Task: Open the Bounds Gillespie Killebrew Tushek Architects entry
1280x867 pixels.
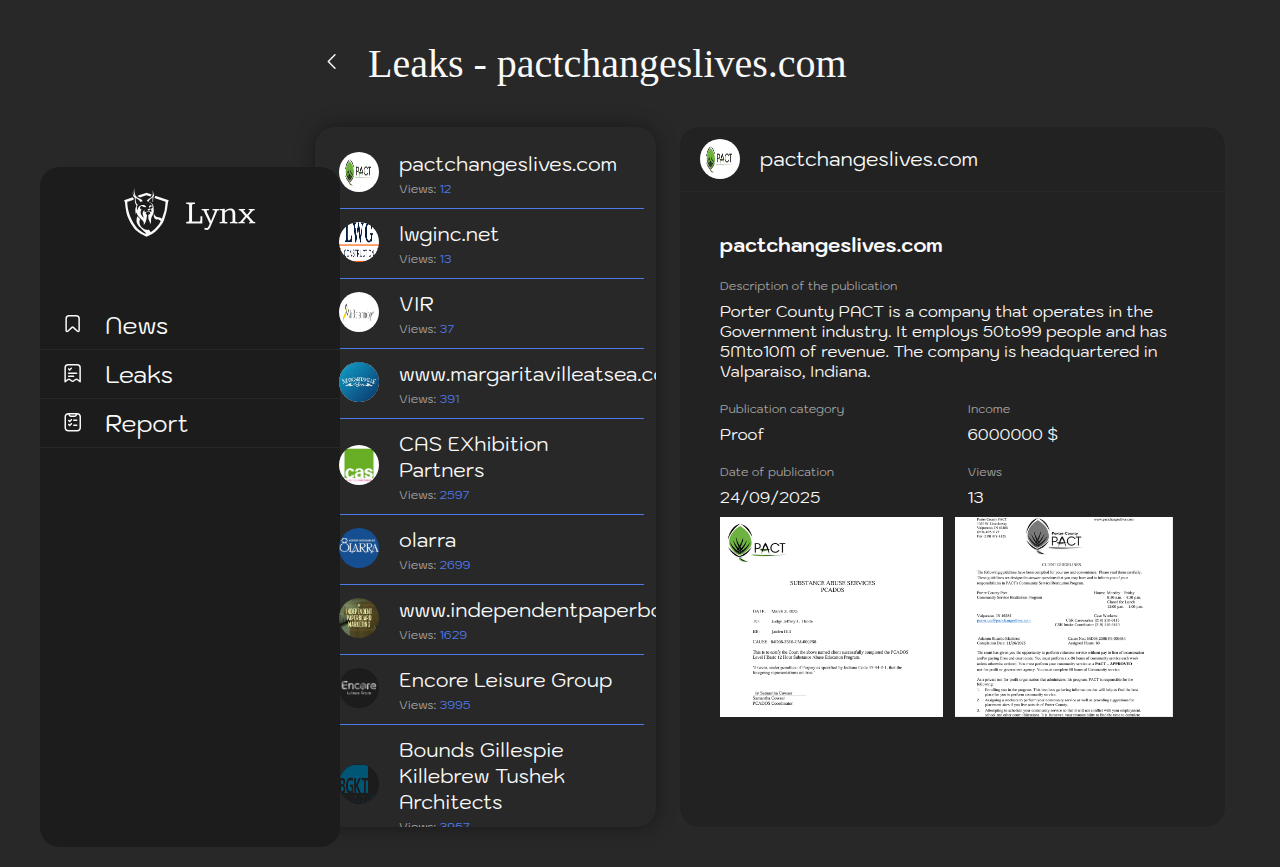Action: coord(482,776)
